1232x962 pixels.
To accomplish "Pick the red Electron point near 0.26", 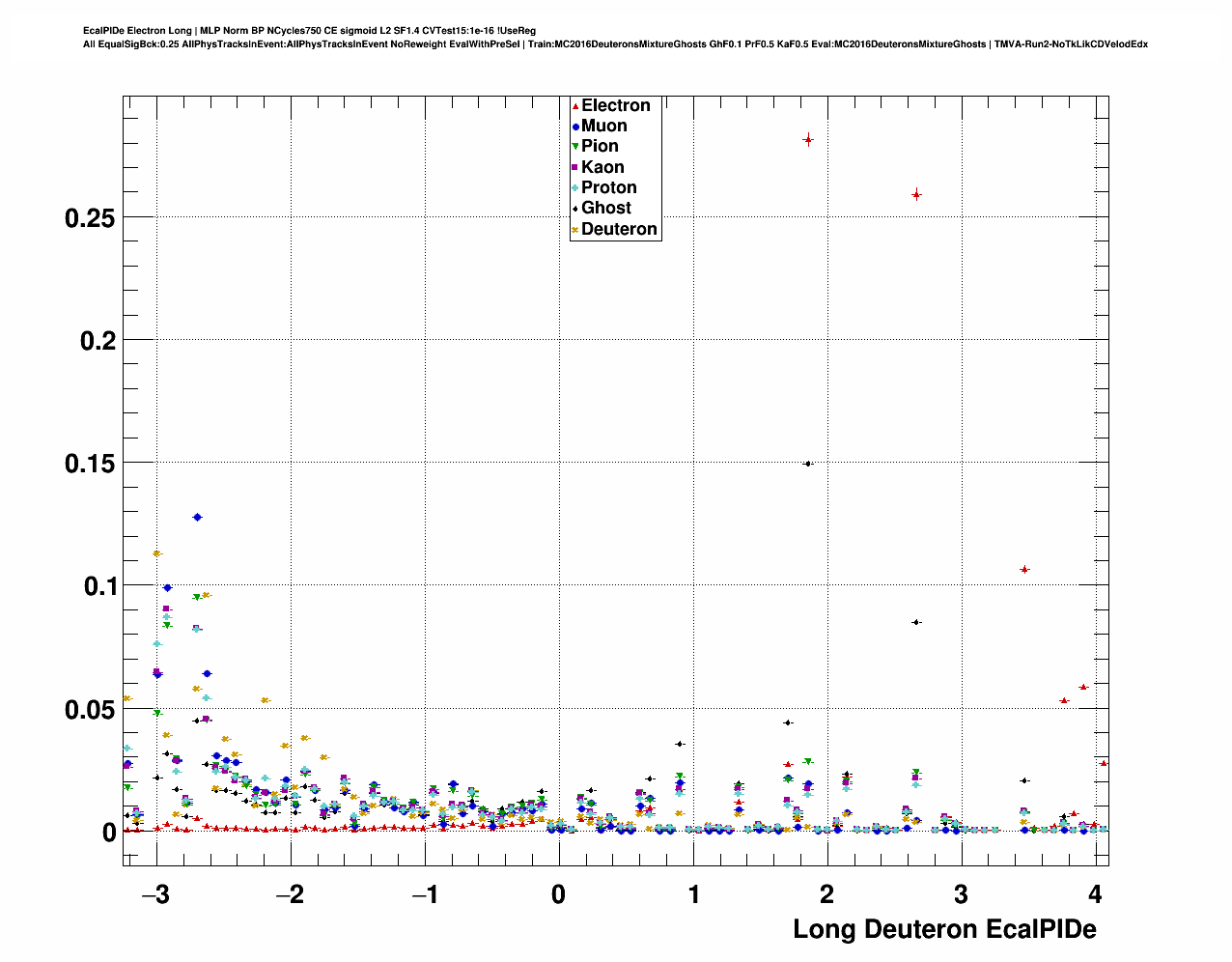I will click(916, 194).
